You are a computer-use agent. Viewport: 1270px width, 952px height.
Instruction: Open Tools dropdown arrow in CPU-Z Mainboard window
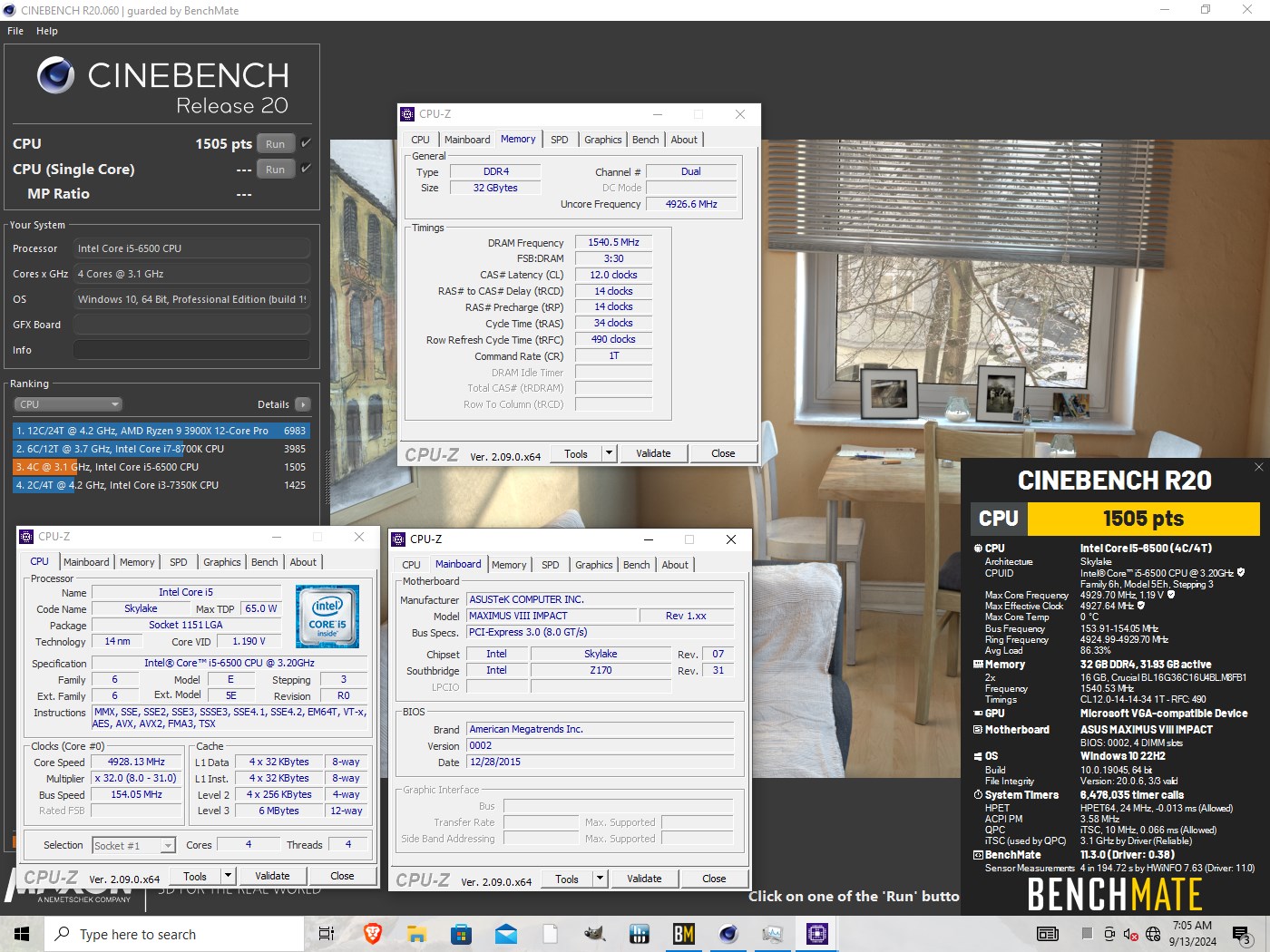click(601, 879)
